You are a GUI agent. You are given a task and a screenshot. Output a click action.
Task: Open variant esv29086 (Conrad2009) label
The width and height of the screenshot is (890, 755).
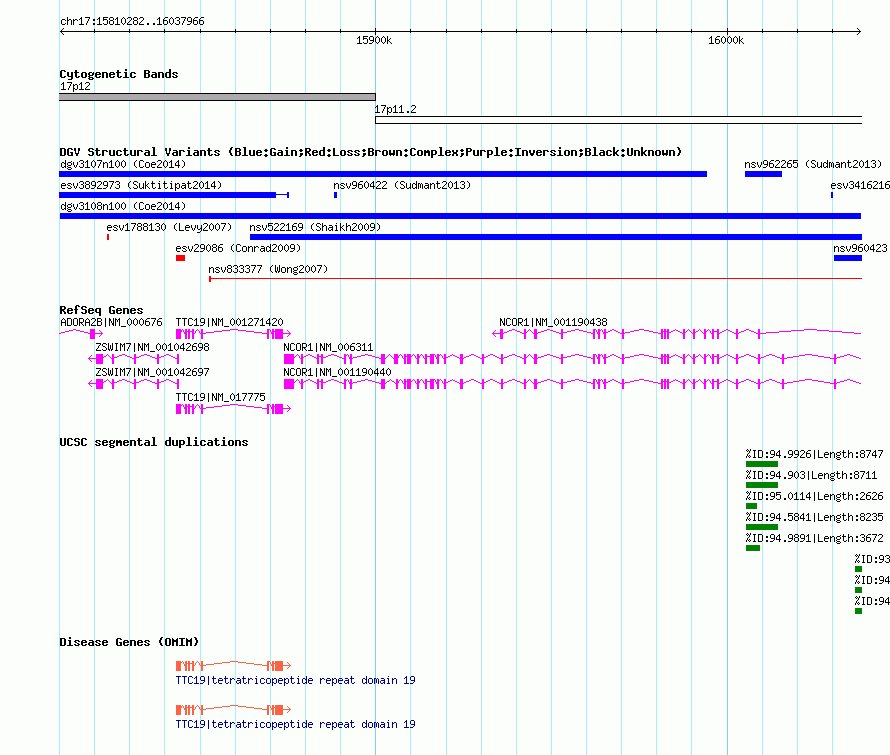[x=238, y=248]
